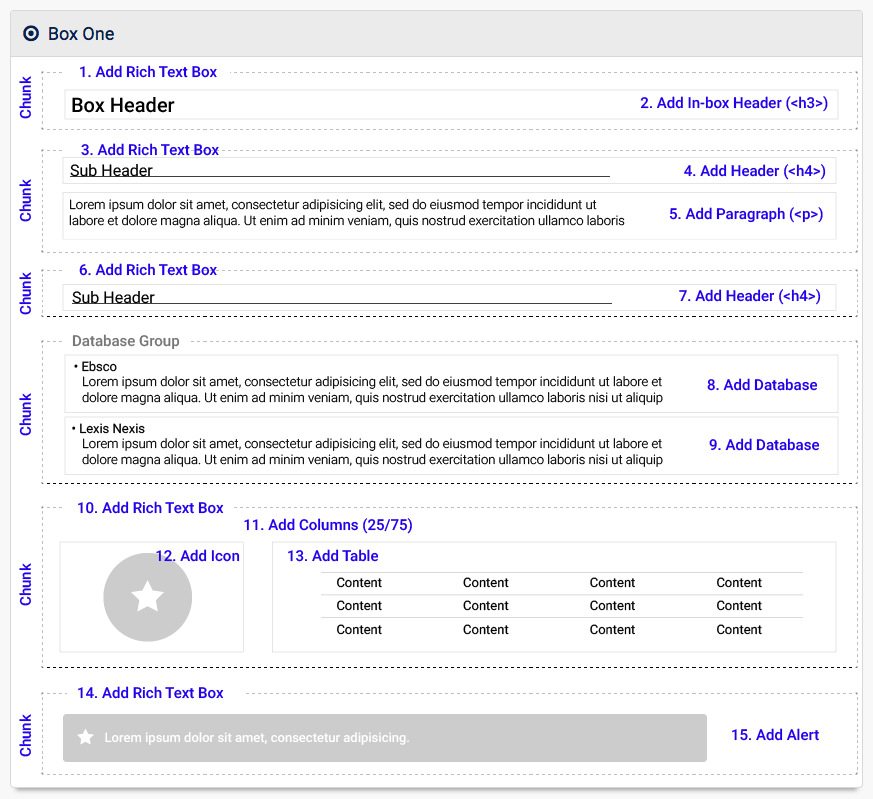The height and width of the screenshot is (799, 873).
Task: Click "6. Add Rich Text Box" label
Action: pos(148,269)
